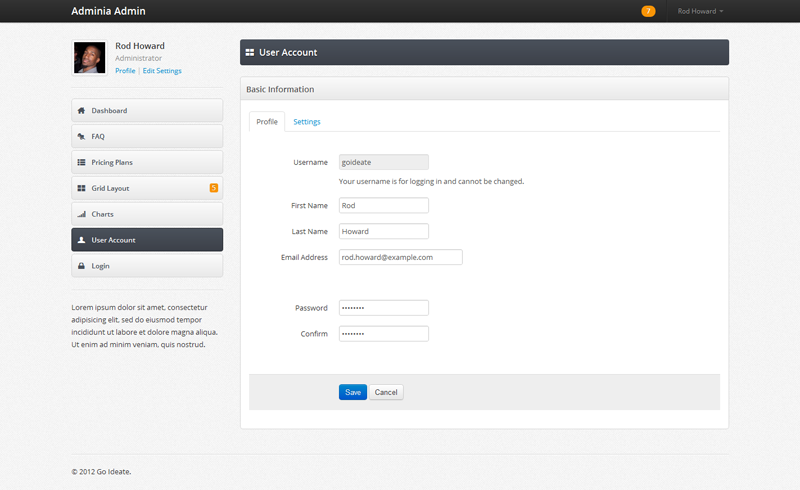
Task: Save the account changes
Action: click(x=353, y=392)
